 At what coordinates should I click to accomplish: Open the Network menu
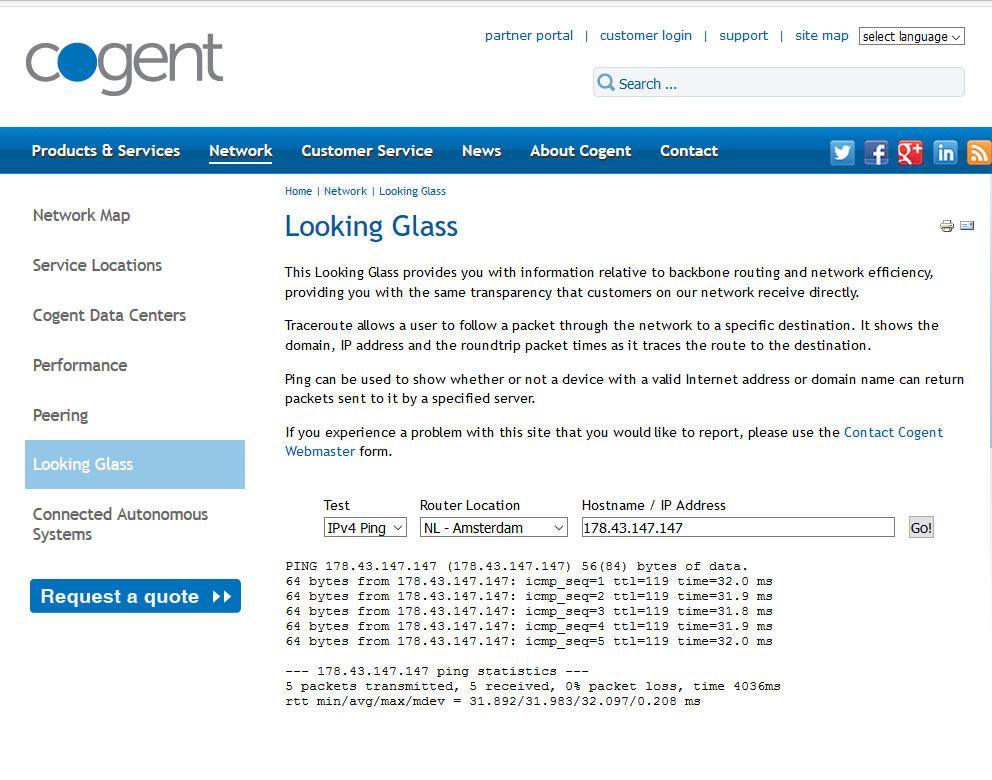240,151
